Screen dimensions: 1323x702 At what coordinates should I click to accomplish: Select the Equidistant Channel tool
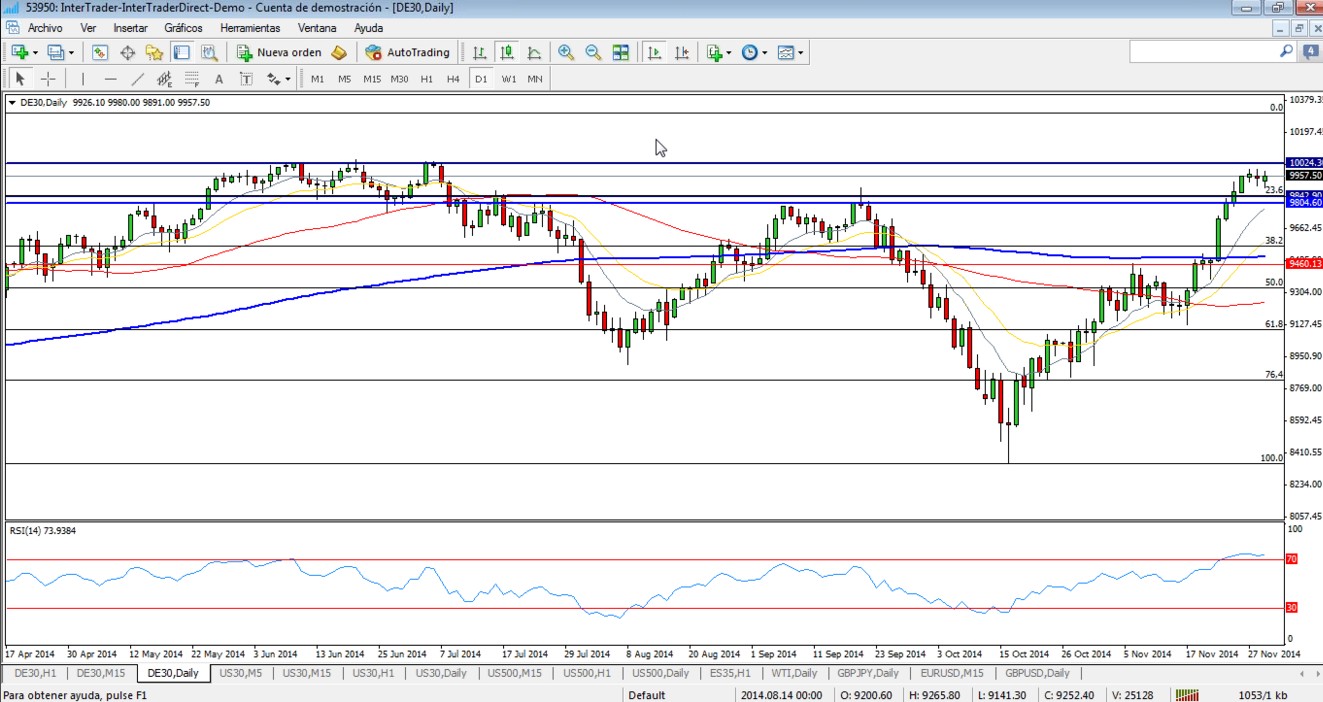click(x=164, y=78)
